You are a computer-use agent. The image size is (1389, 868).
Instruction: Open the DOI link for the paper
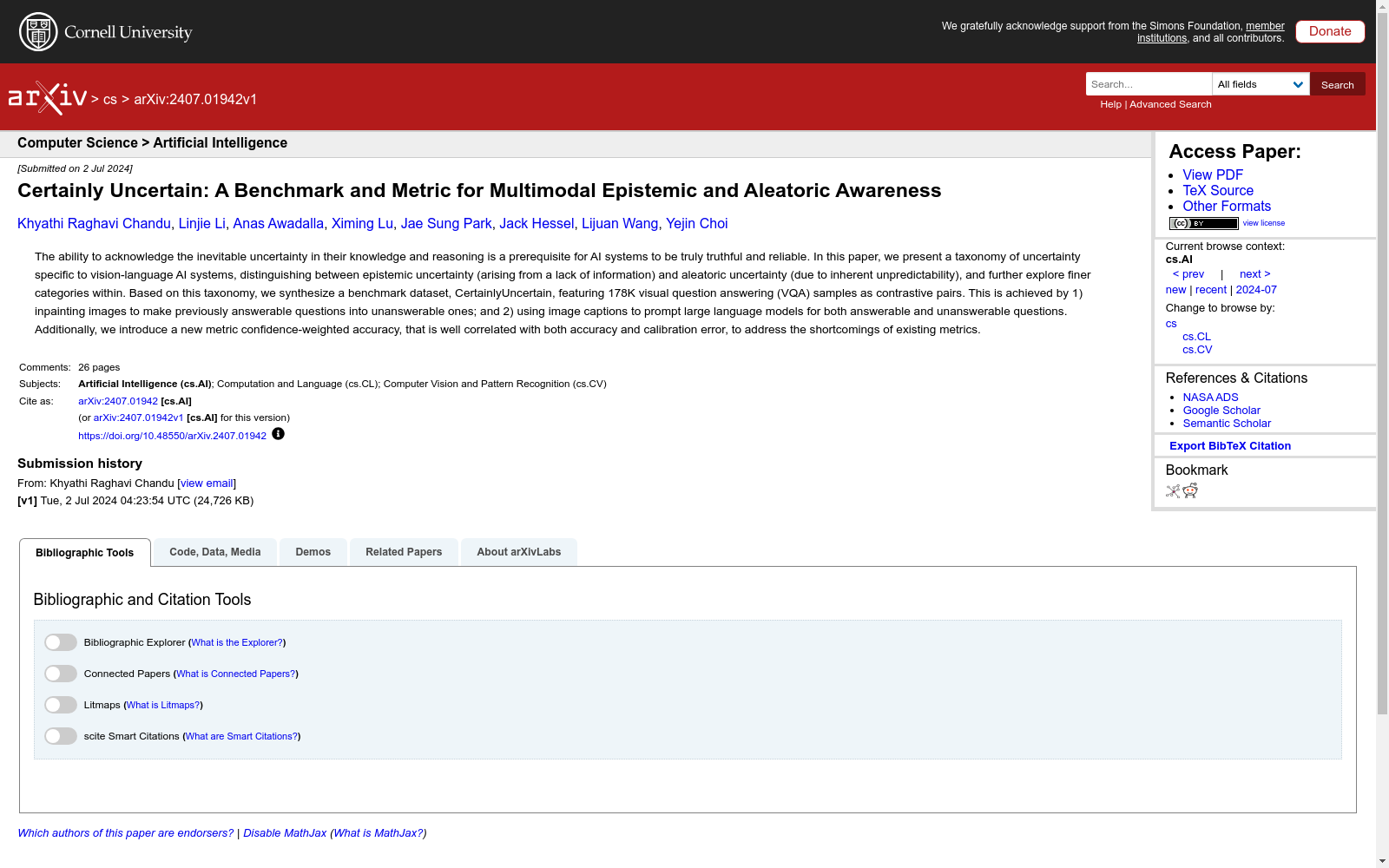(172, 436)
